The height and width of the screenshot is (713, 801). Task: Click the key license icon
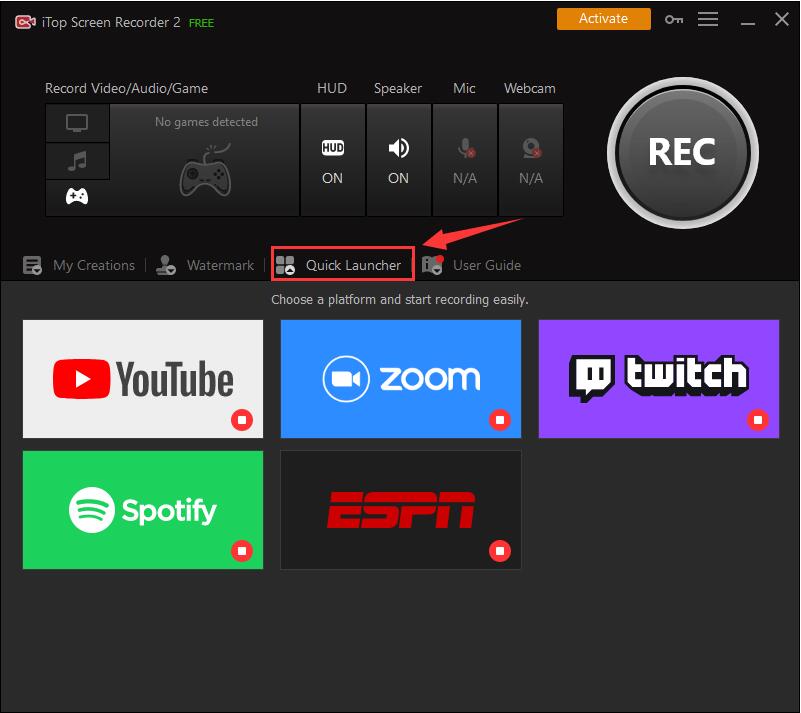coord(674,19)
